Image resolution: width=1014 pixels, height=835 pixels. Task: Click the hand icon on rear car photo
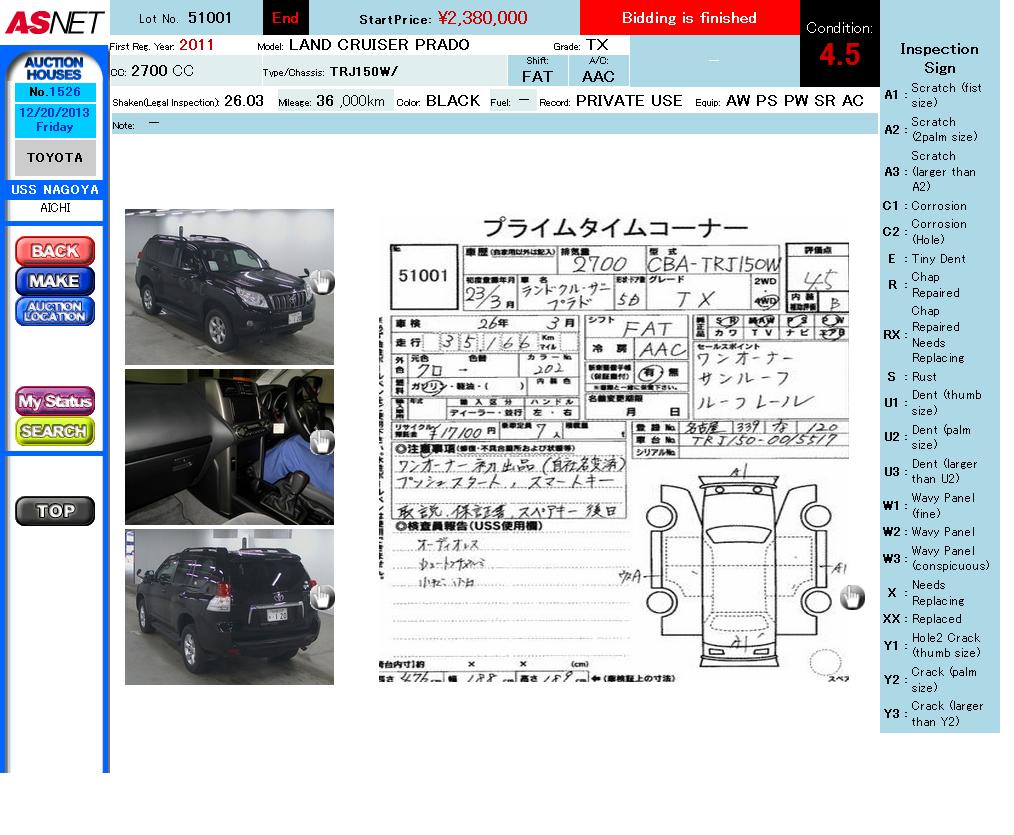[x=321, y=598]
